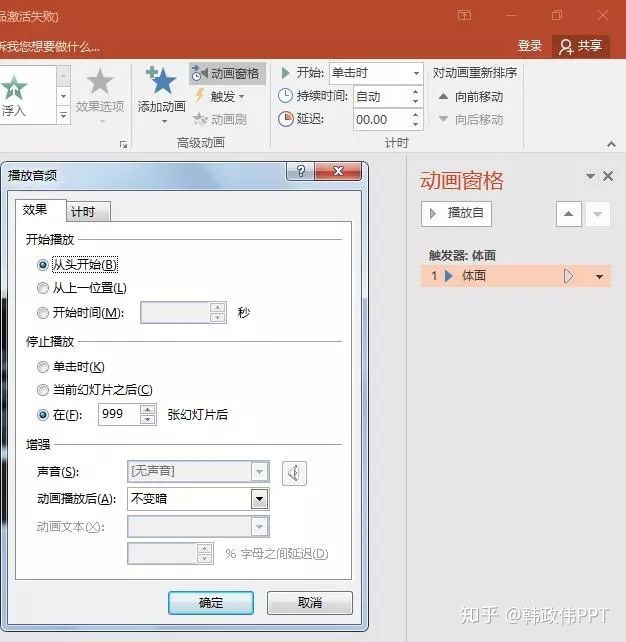Move item up in Animation Pane
626x642 pixels.
[x=568, y=214]
